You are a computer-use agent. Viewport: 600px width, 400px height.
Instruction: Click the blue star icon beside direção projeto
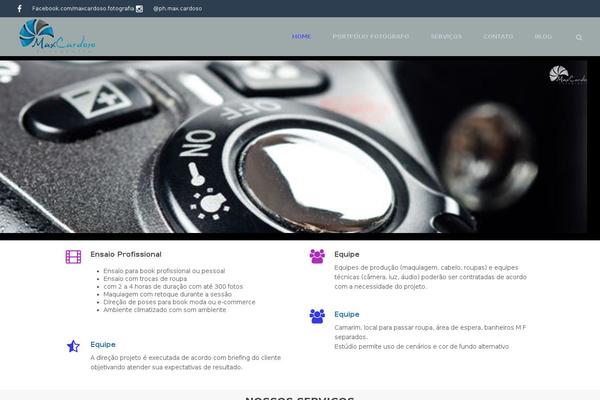[73, 346]
